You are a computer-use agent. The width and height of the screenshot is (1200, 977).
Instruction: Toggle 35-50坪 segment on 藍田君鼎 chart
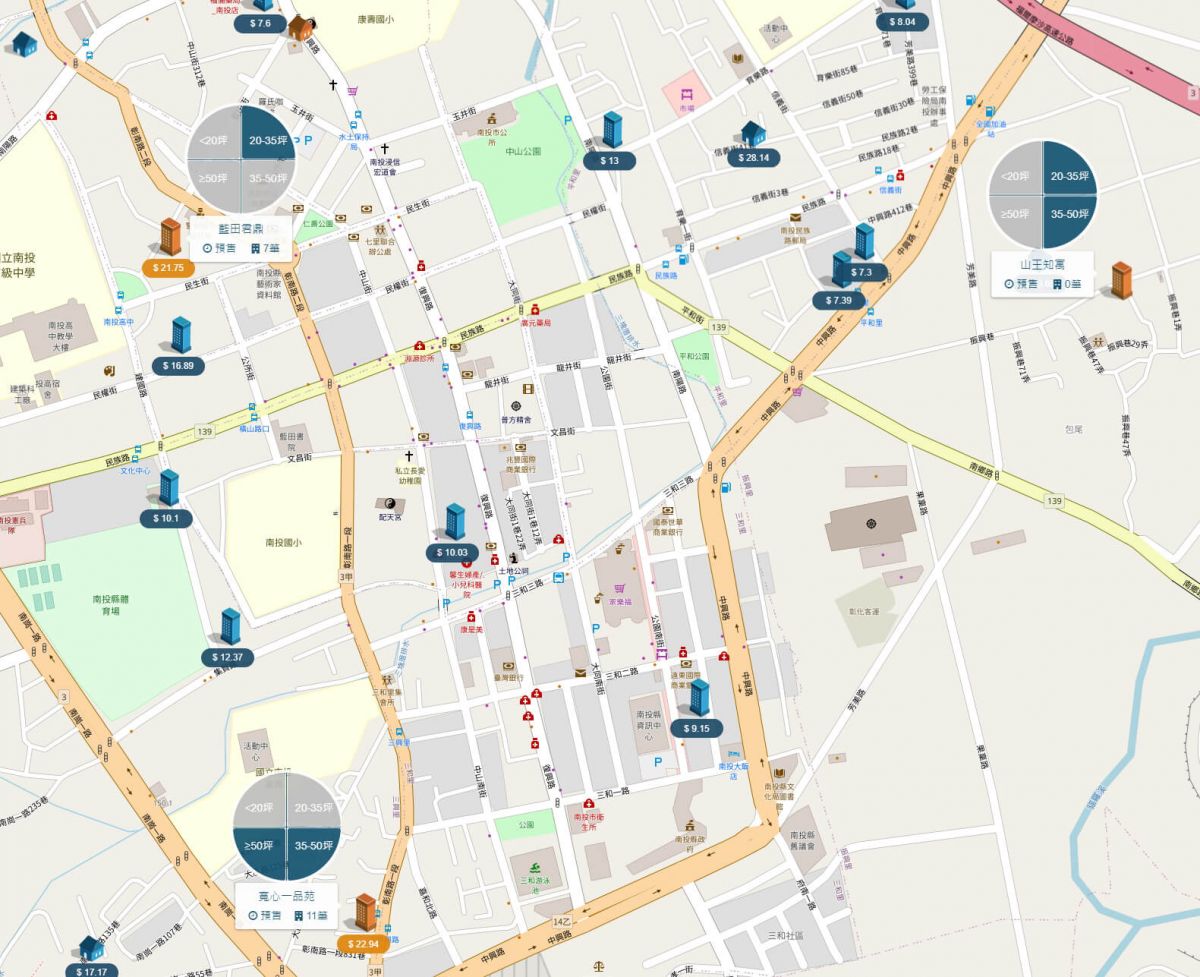pyautogui.click(x=269, y=186)
